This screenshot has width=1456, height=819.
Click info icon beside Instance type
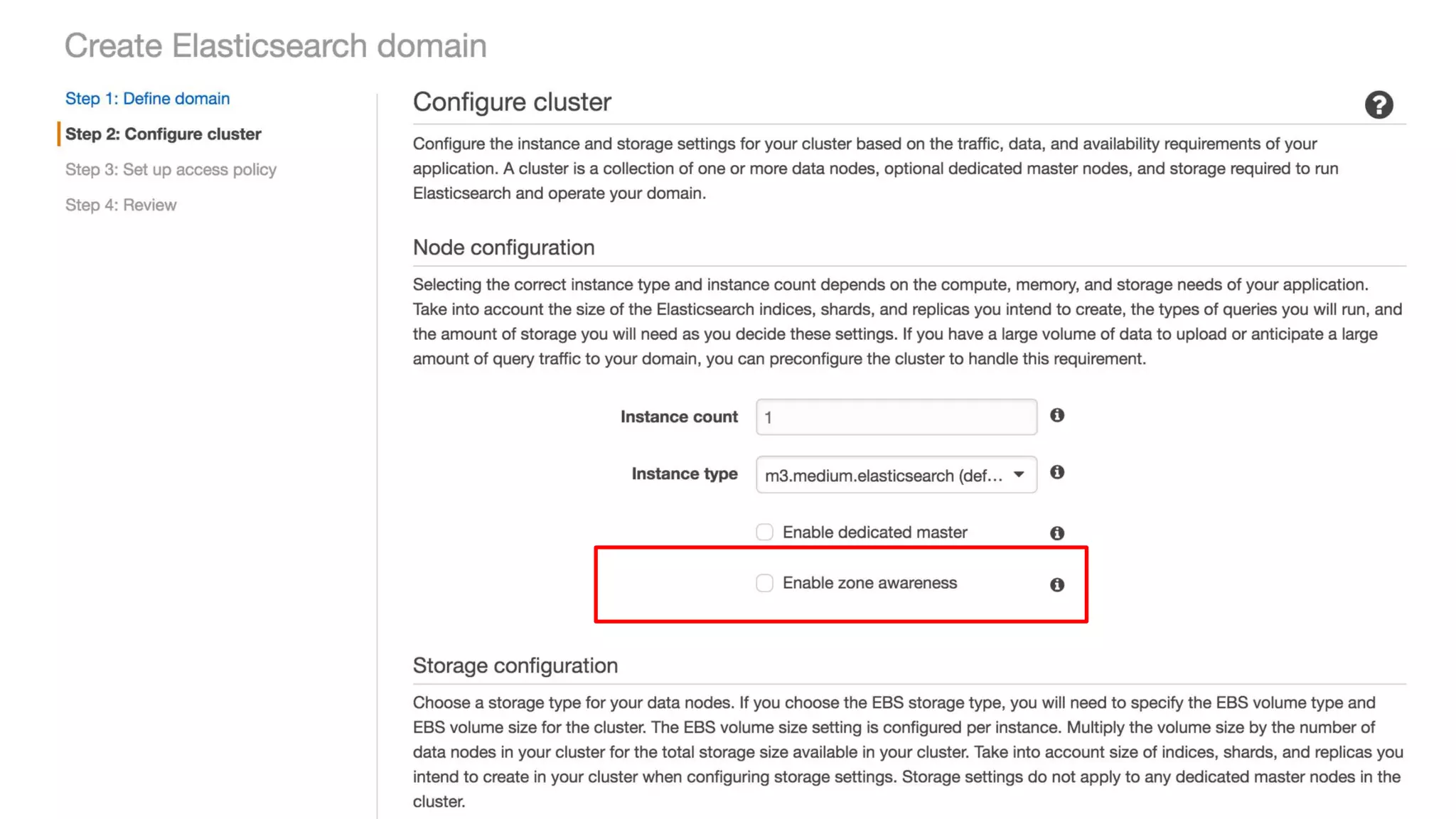(x=1057, y=472)
